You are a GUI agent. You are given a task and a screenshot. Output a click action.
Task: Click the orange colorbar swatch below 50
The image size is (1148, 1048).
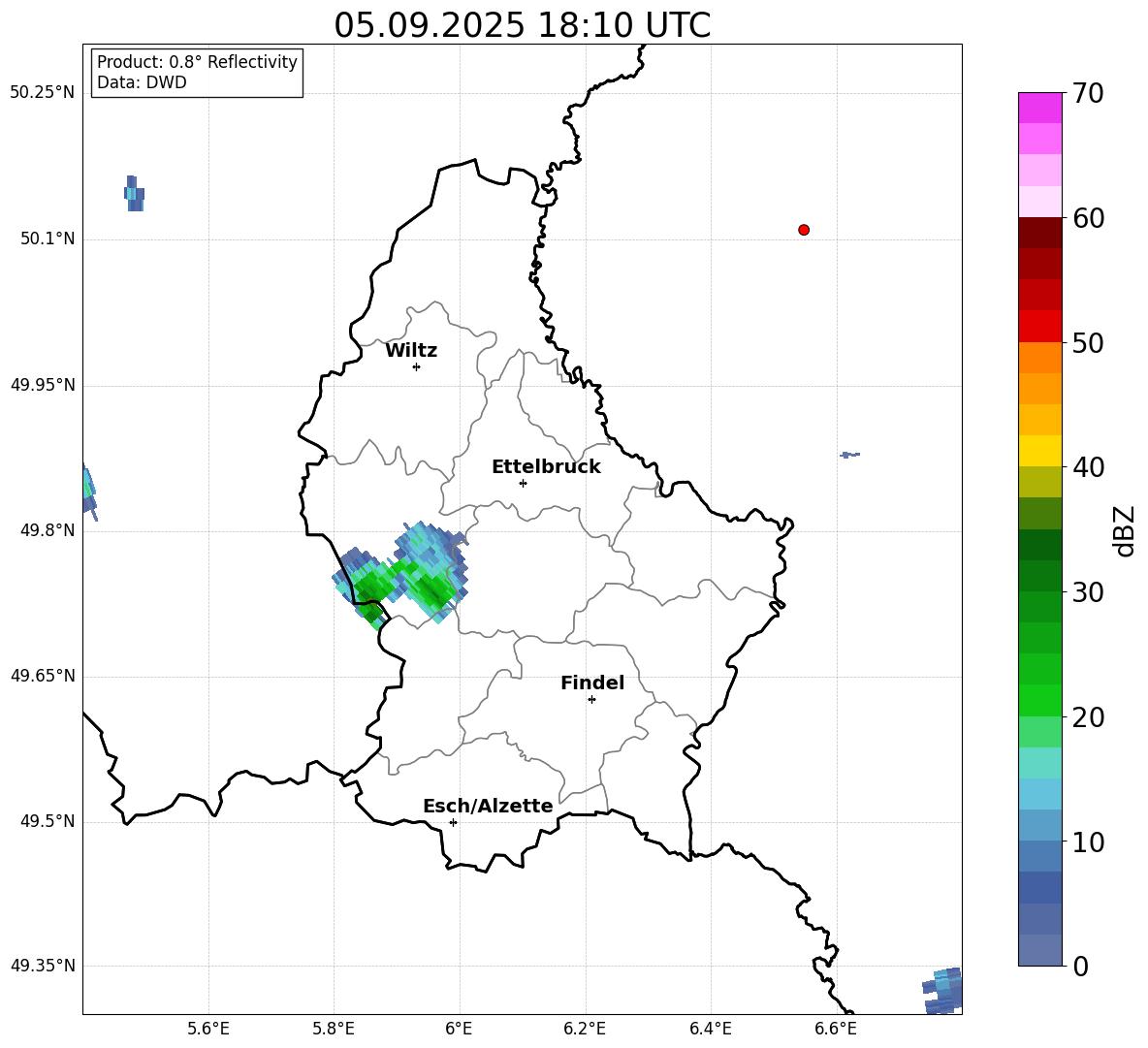pyautogui.click(x=1039, y=357)
